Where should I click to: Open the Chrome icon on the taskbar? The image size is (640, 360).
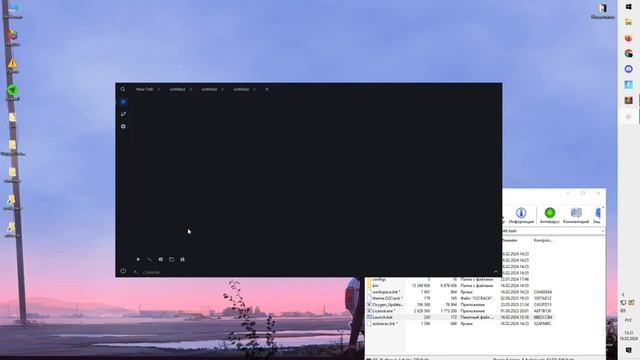click(x=629, y=53)
